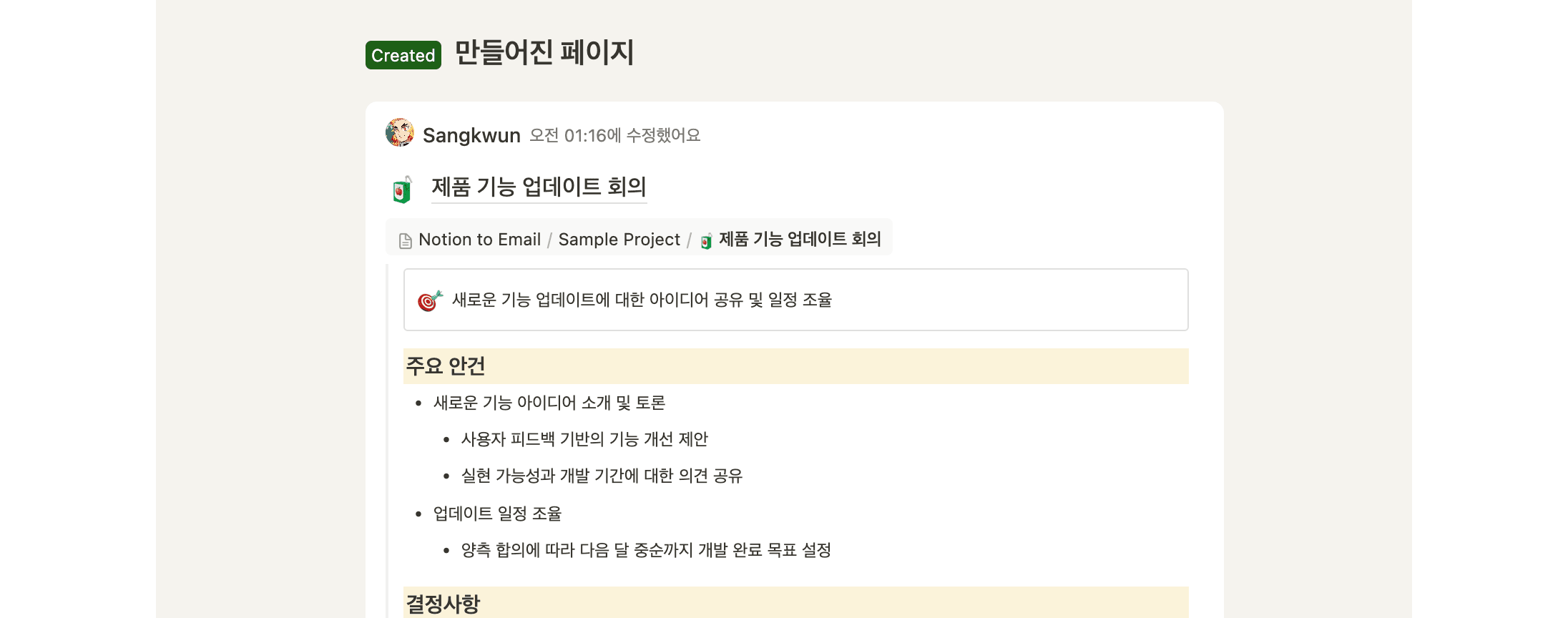Click the 결정사항 highlighted heading

click(444, 604)
